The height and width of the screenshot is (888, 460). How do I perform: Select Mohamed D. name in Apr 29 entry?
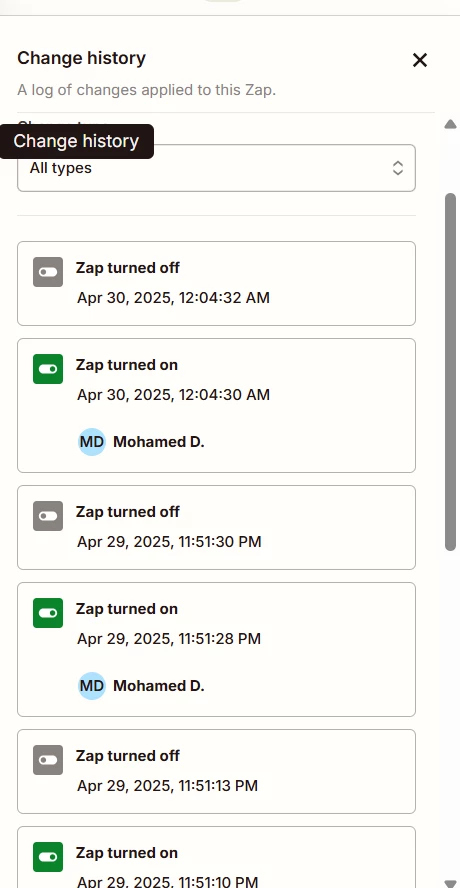159,686
